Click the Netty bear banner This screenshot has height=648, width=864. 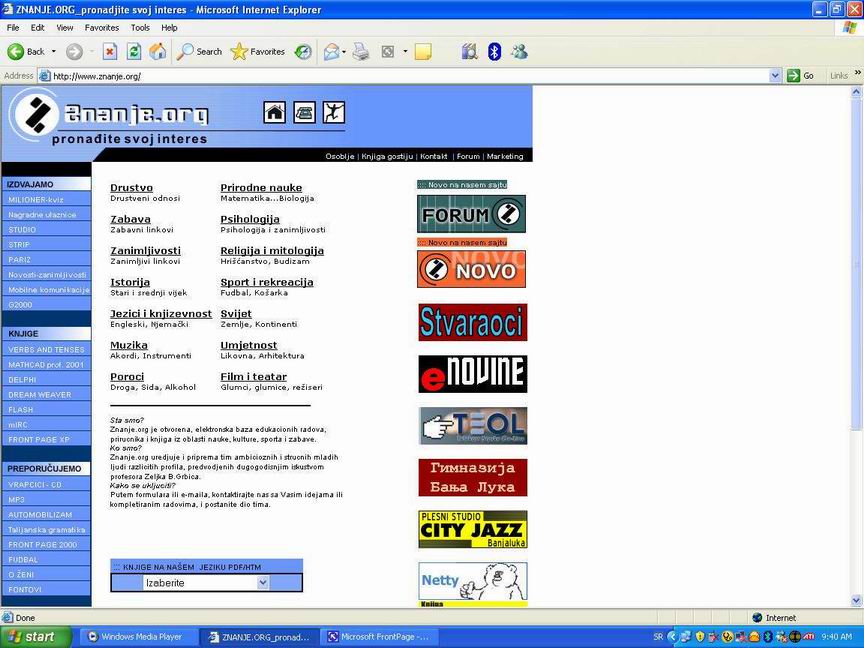472,581
